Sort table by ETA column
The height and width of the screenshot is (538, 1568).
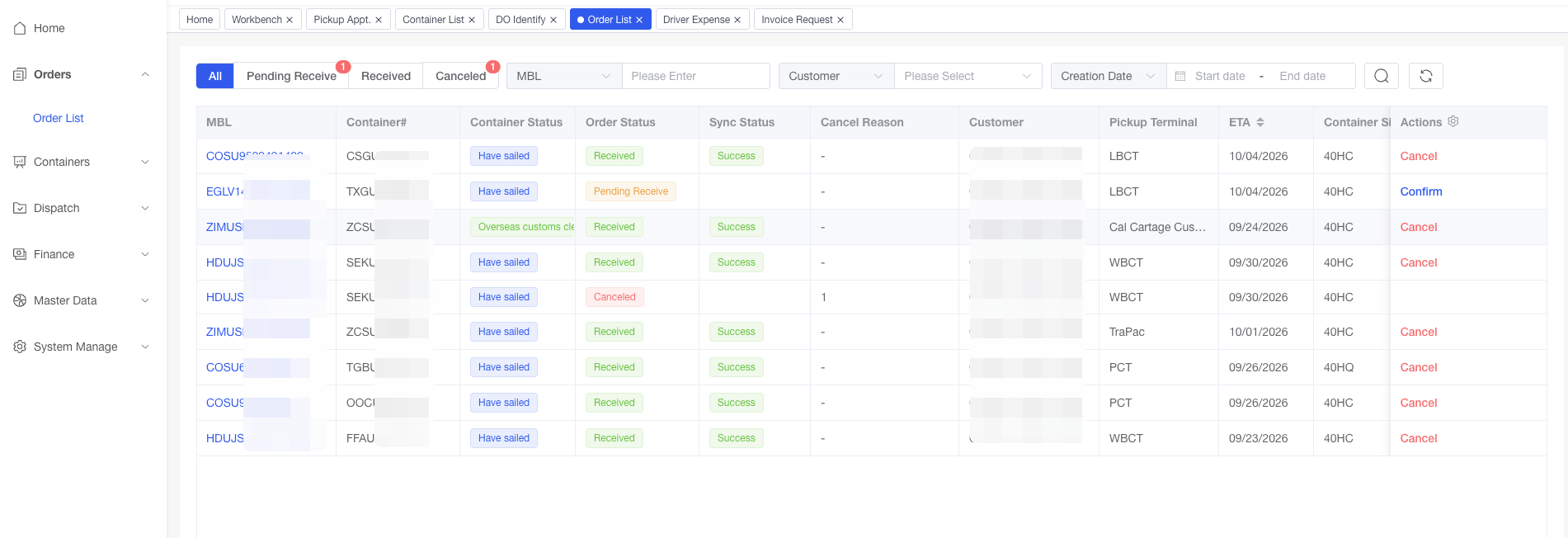coord(1260,122)
